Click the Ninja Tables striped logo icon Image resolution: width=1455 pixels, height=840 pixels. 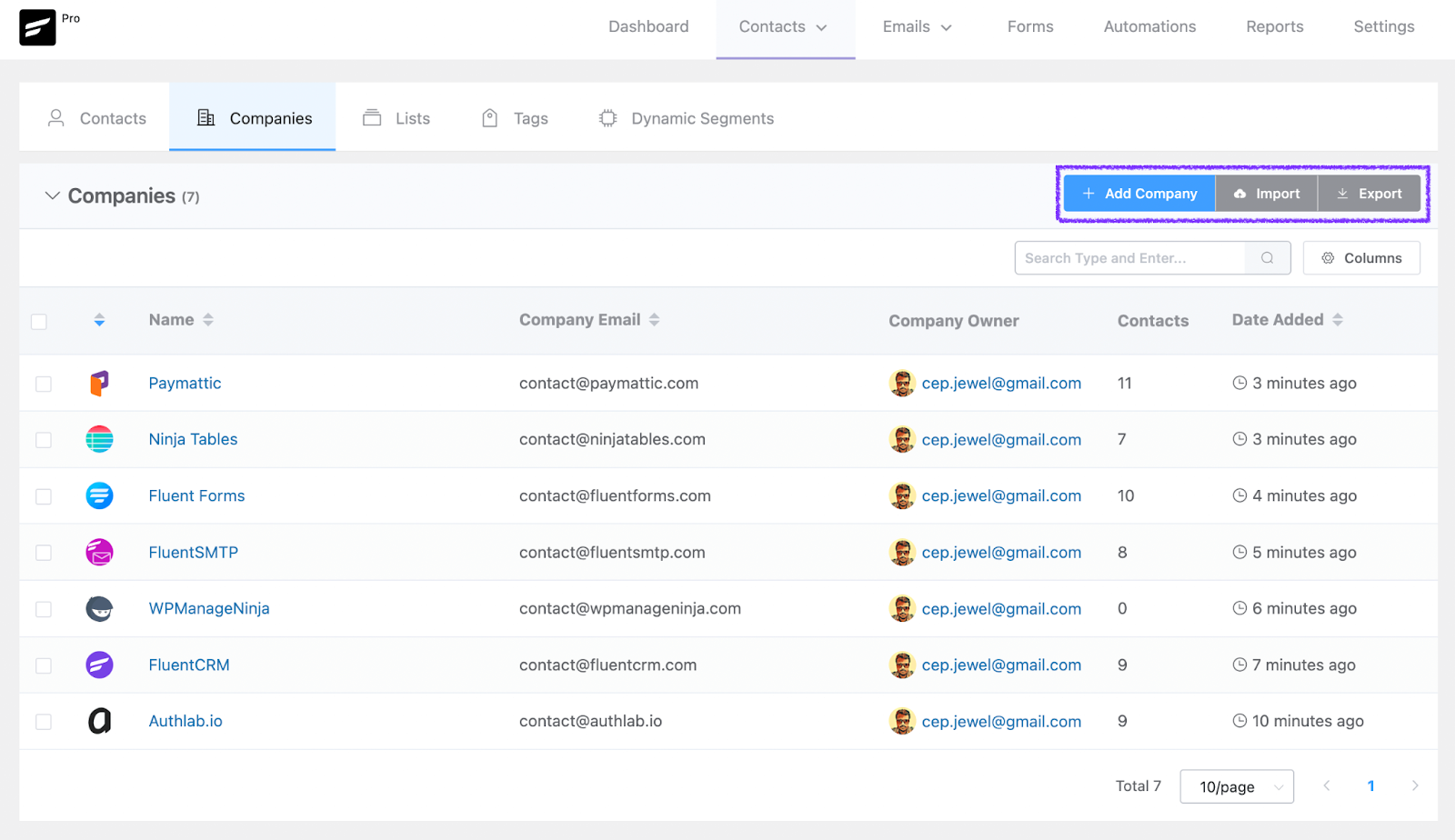[x=99, y=440]
